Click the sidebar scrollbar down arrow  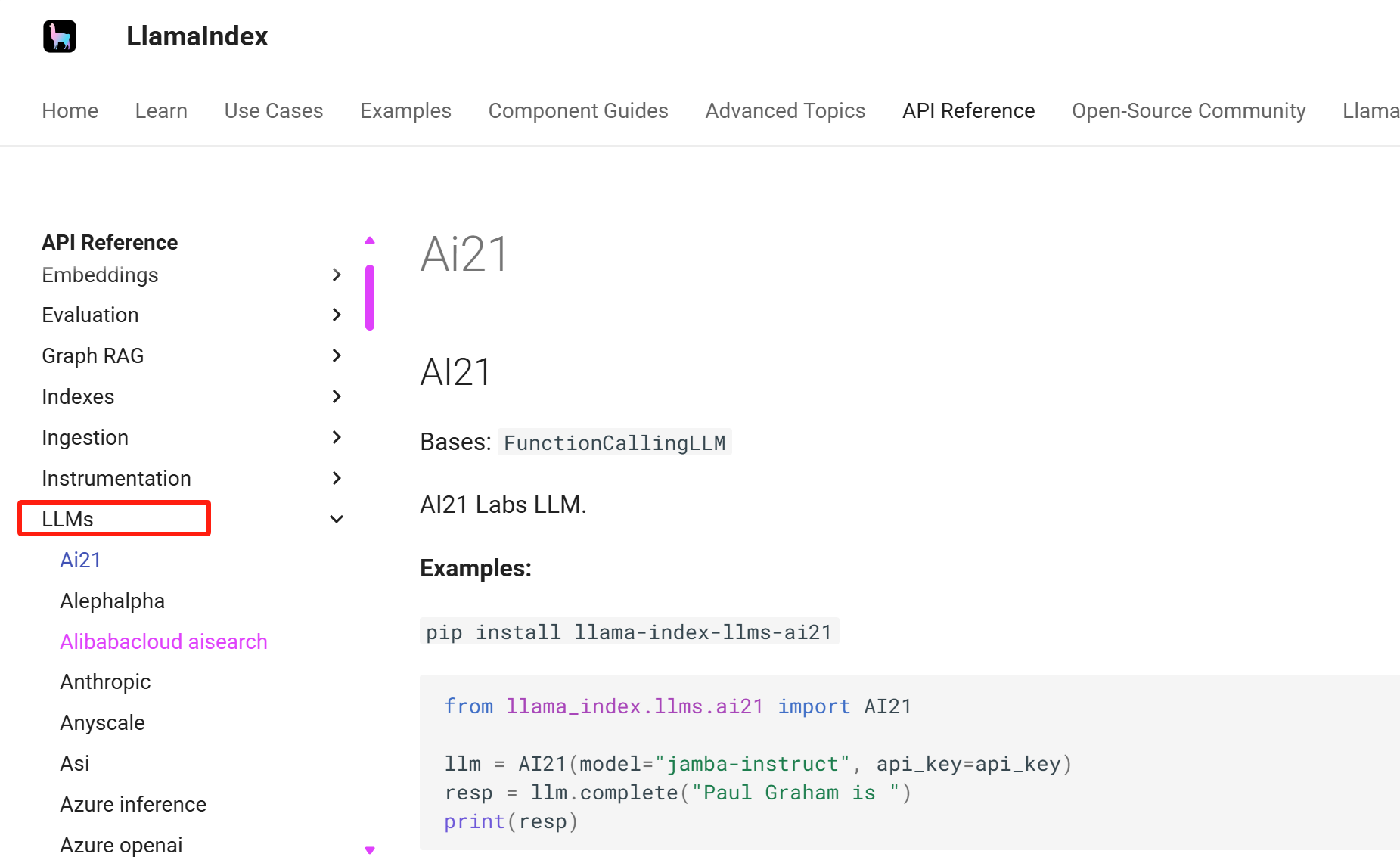(x=370, y=850)
